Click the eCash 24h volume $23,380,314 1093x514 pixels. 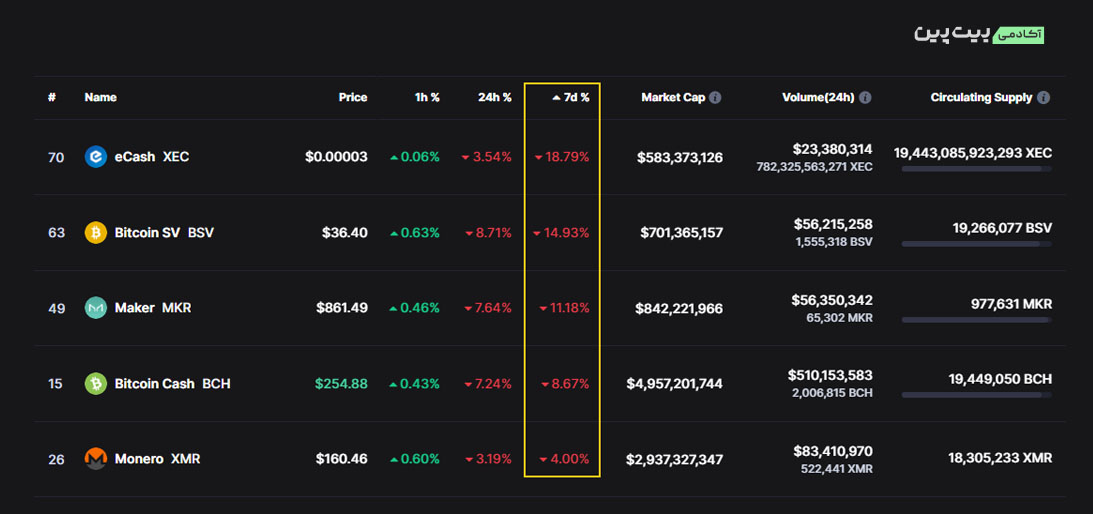tap(832, 149)
